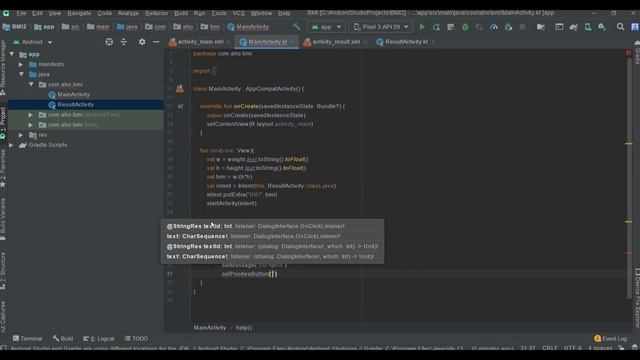Click the Make Project hammer icon

pos(296,27)
